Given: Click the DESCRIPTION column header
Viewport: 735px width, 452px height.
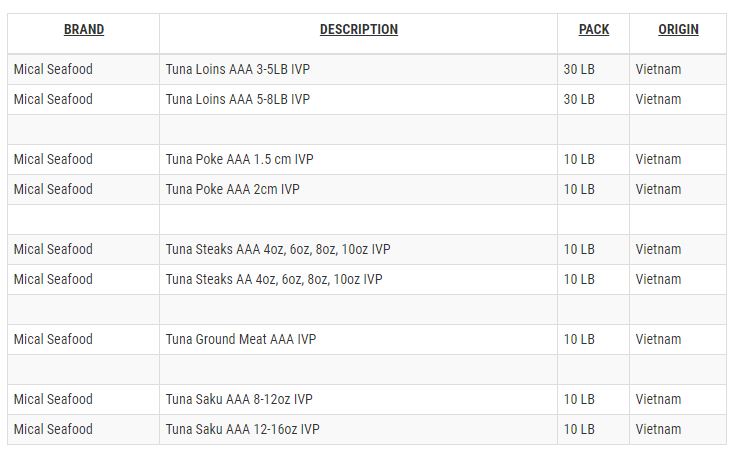Looking at the screenshot, I should pyautogui.click(x=359, y=30).
